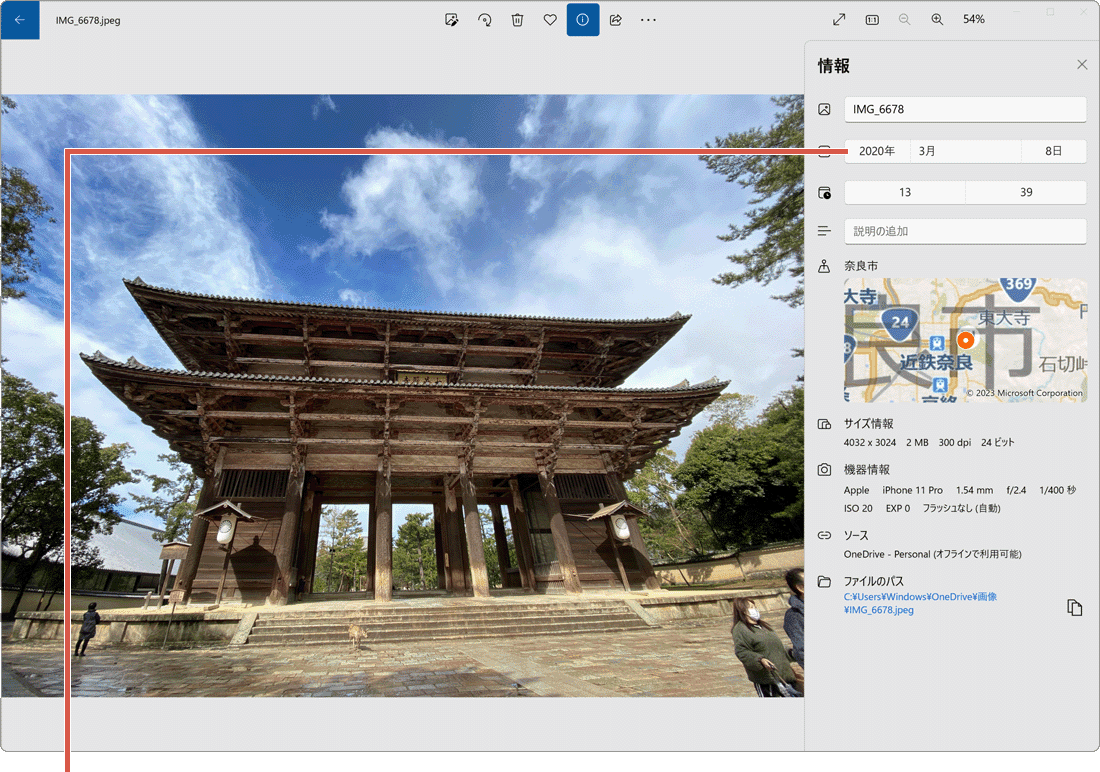Fit the image to the window
Image resolution: width=1100 pixels, height=772 pixels.
(838, 18)
